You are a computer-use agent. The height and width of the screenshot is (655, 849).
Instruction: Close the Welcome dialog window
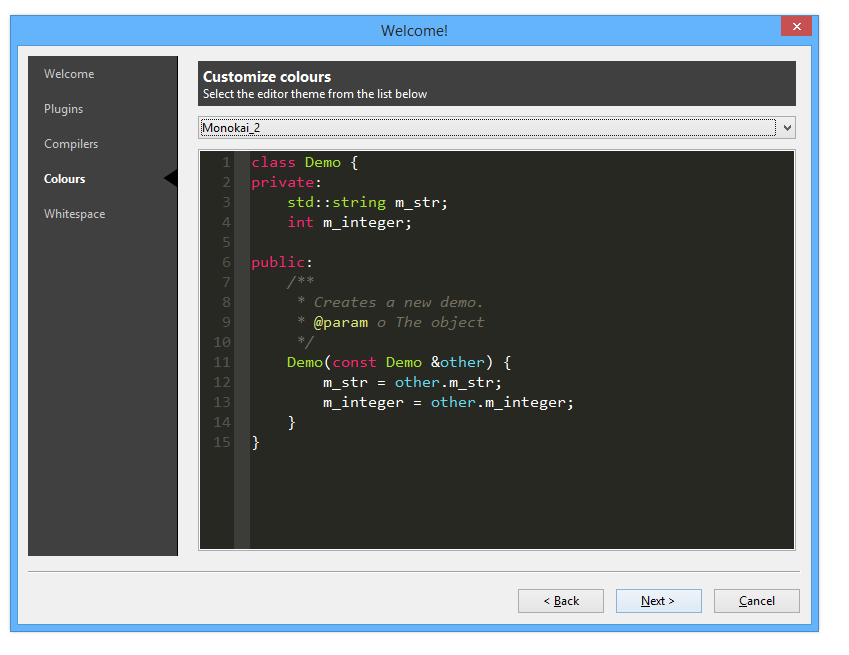click(796, 27)
